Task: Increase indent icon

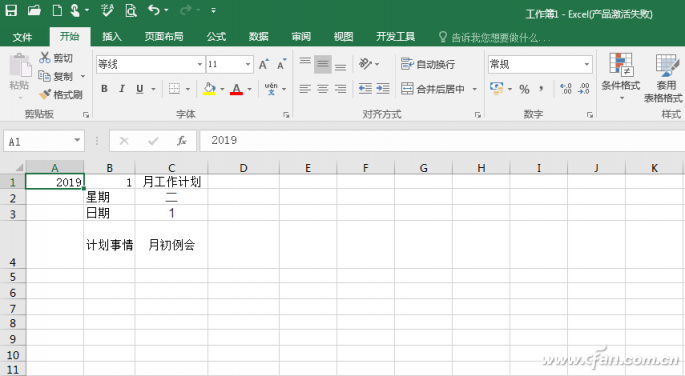Action: pos(383,89)
